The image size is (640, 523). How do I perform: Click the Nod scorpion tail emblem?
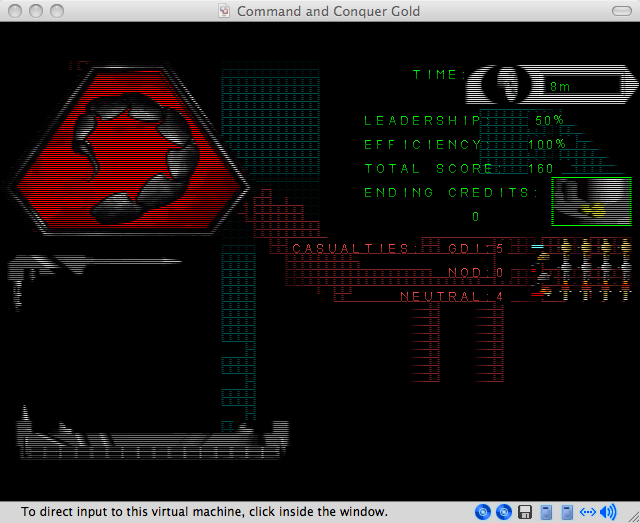point(129,150)
